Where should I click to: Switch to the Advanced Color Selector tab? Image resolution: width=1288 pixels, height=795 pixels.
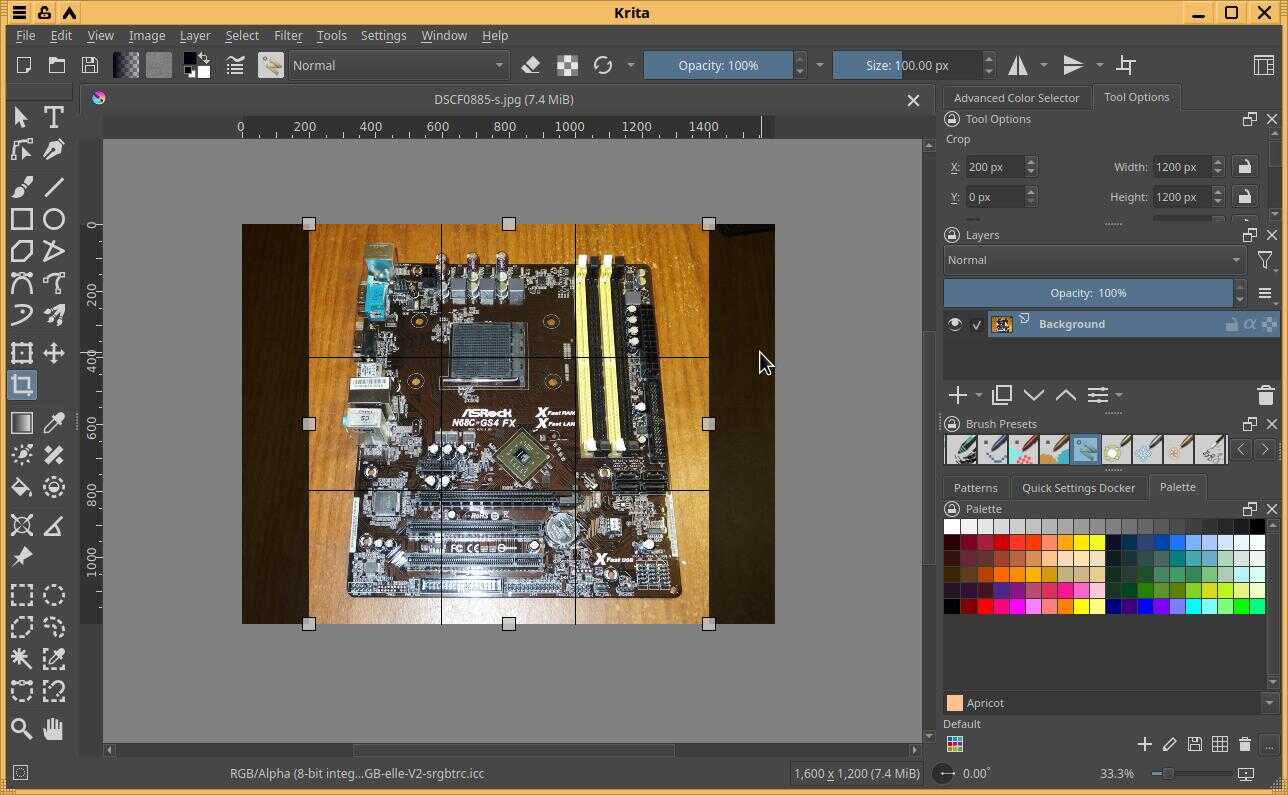1016,98
